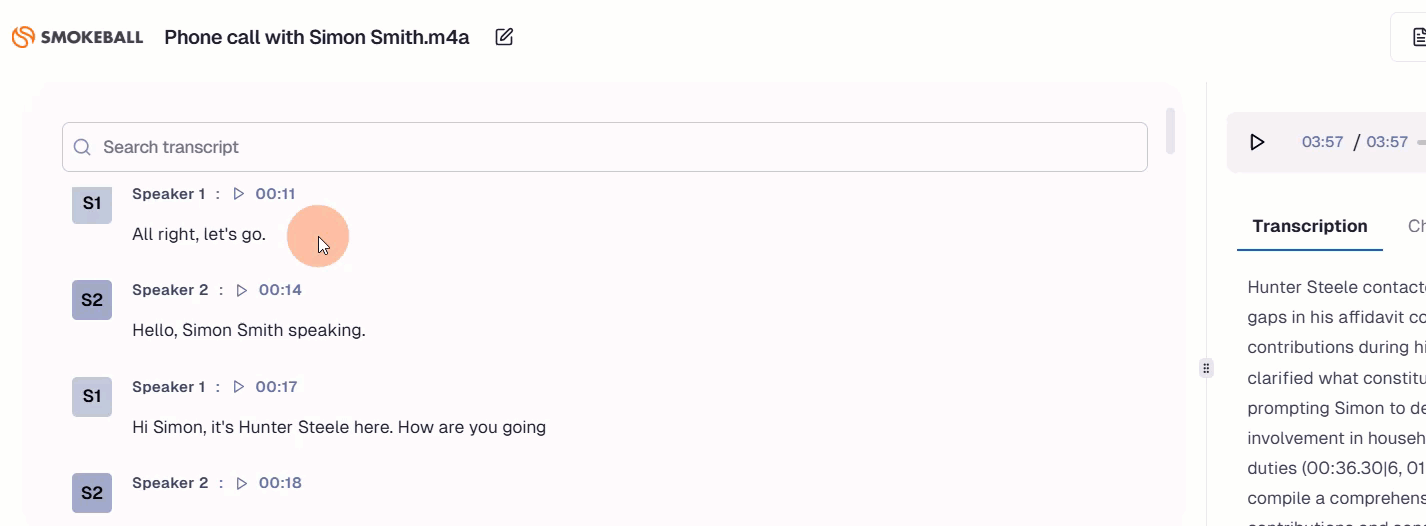Image resolution: width=1426 pixels, height=526 pixels.
Task: Click the transcript panel scrollbar
Action: [x=1170, y=131]
